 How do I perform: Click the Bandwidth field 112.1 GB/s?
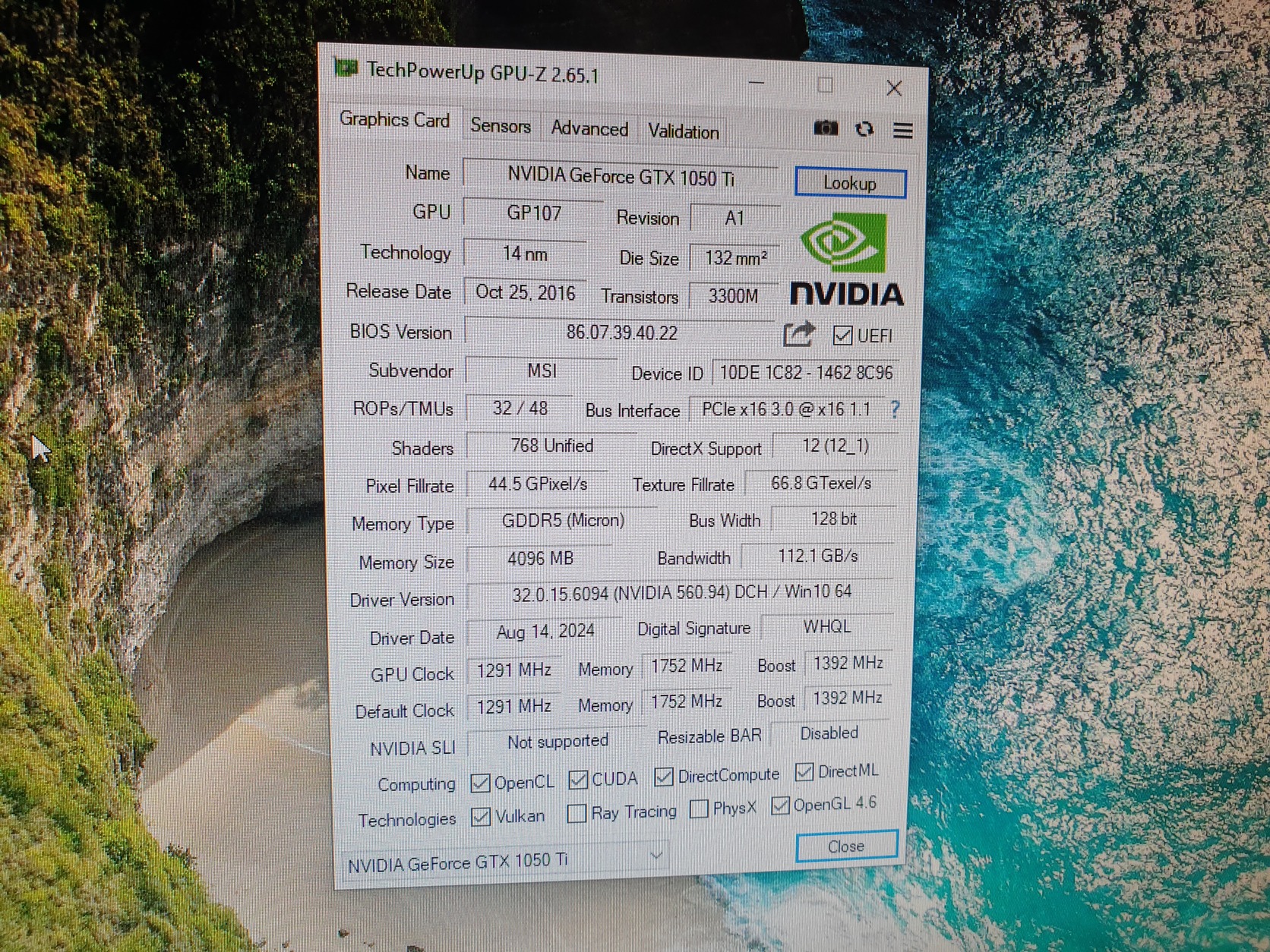tap(818, 556)
